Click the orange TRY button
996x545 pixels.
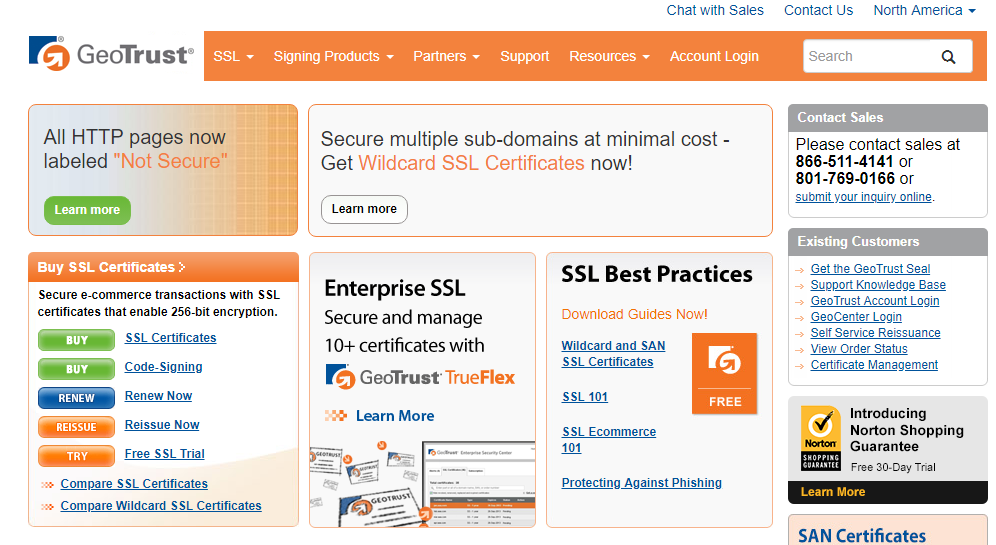[x=76, y=456]
